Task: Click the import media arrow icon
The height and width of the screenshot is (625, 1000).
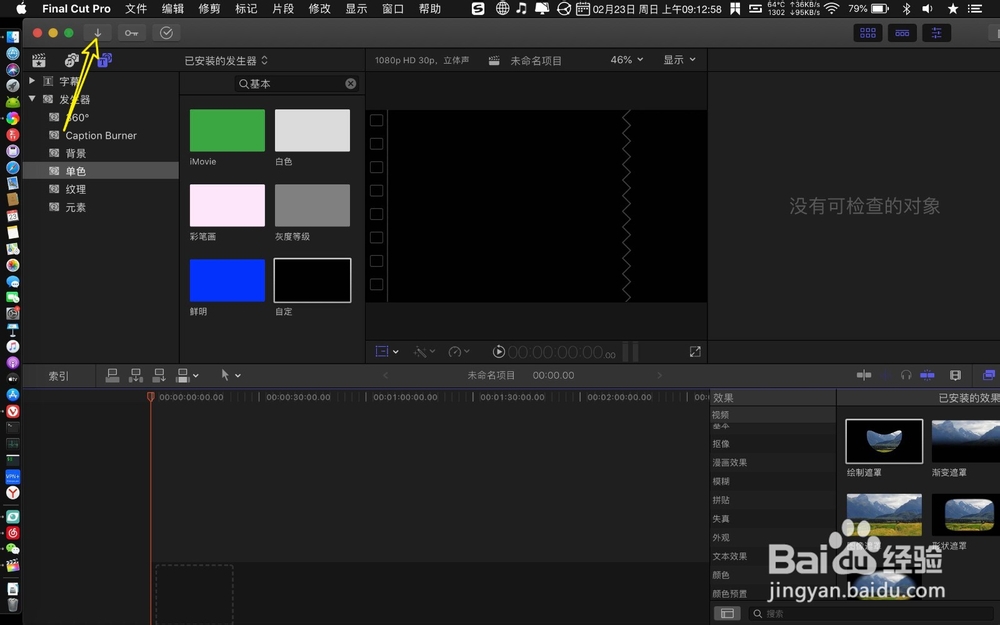Action: click(97, 32)
